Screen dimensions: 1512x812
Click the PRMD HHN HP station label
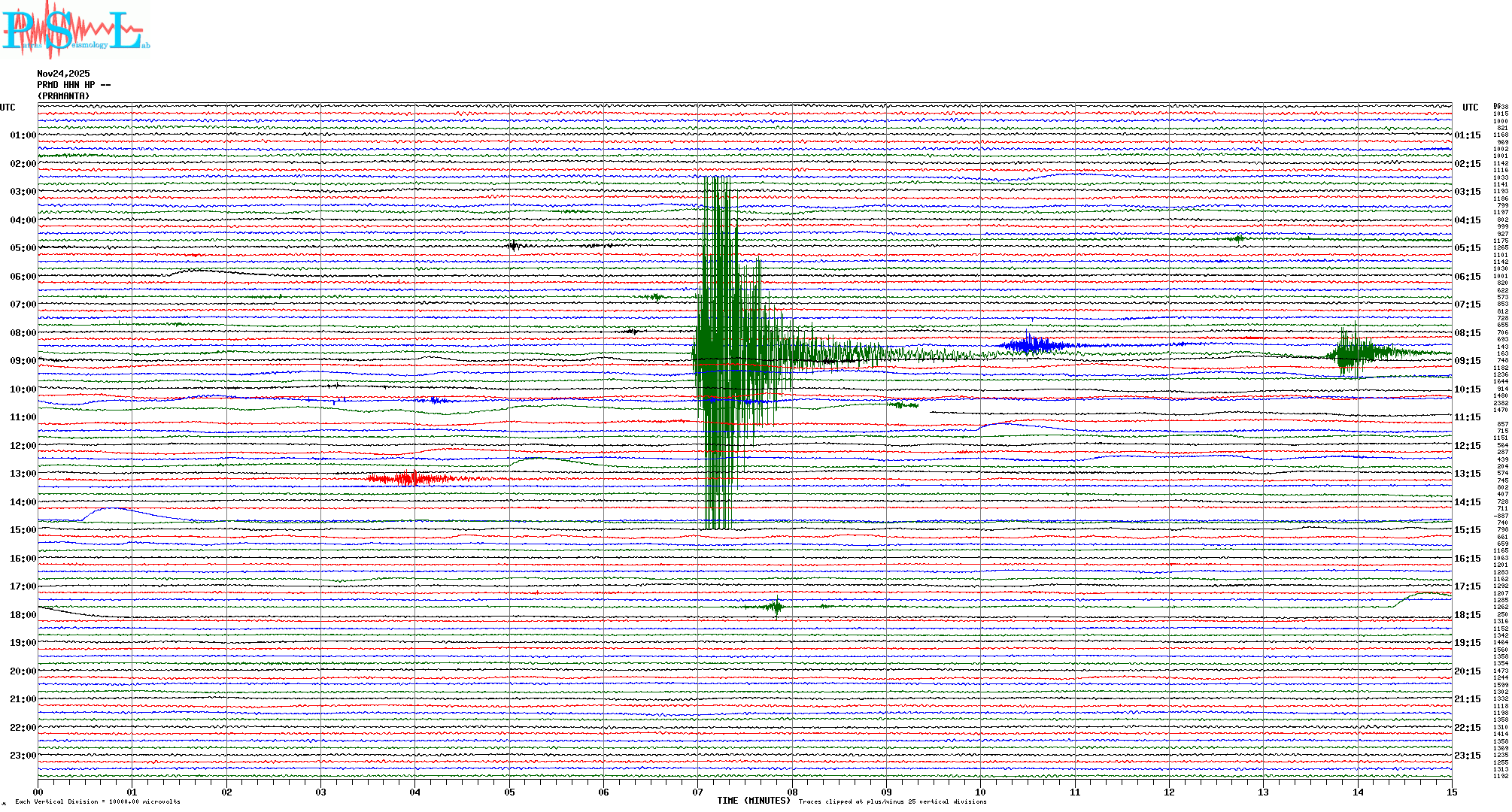tap(74, 85)
